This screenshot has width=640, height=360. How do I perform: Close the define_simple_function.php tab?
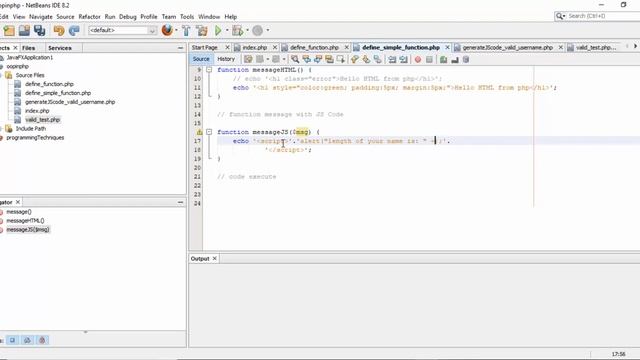click(x=447, y=48)
